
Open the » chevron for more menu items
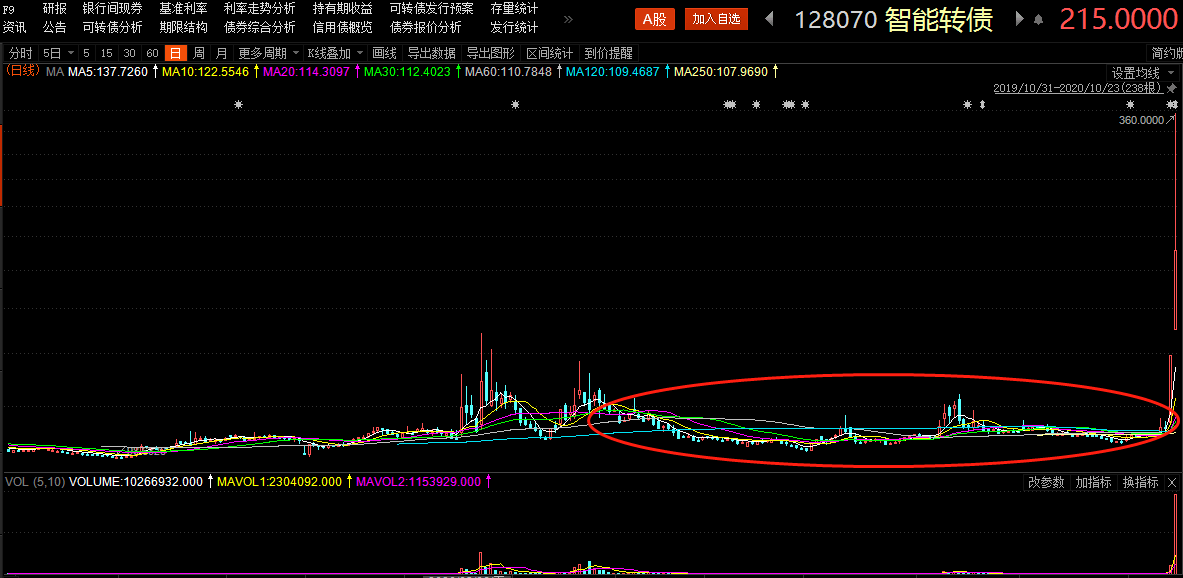(566, 17)
